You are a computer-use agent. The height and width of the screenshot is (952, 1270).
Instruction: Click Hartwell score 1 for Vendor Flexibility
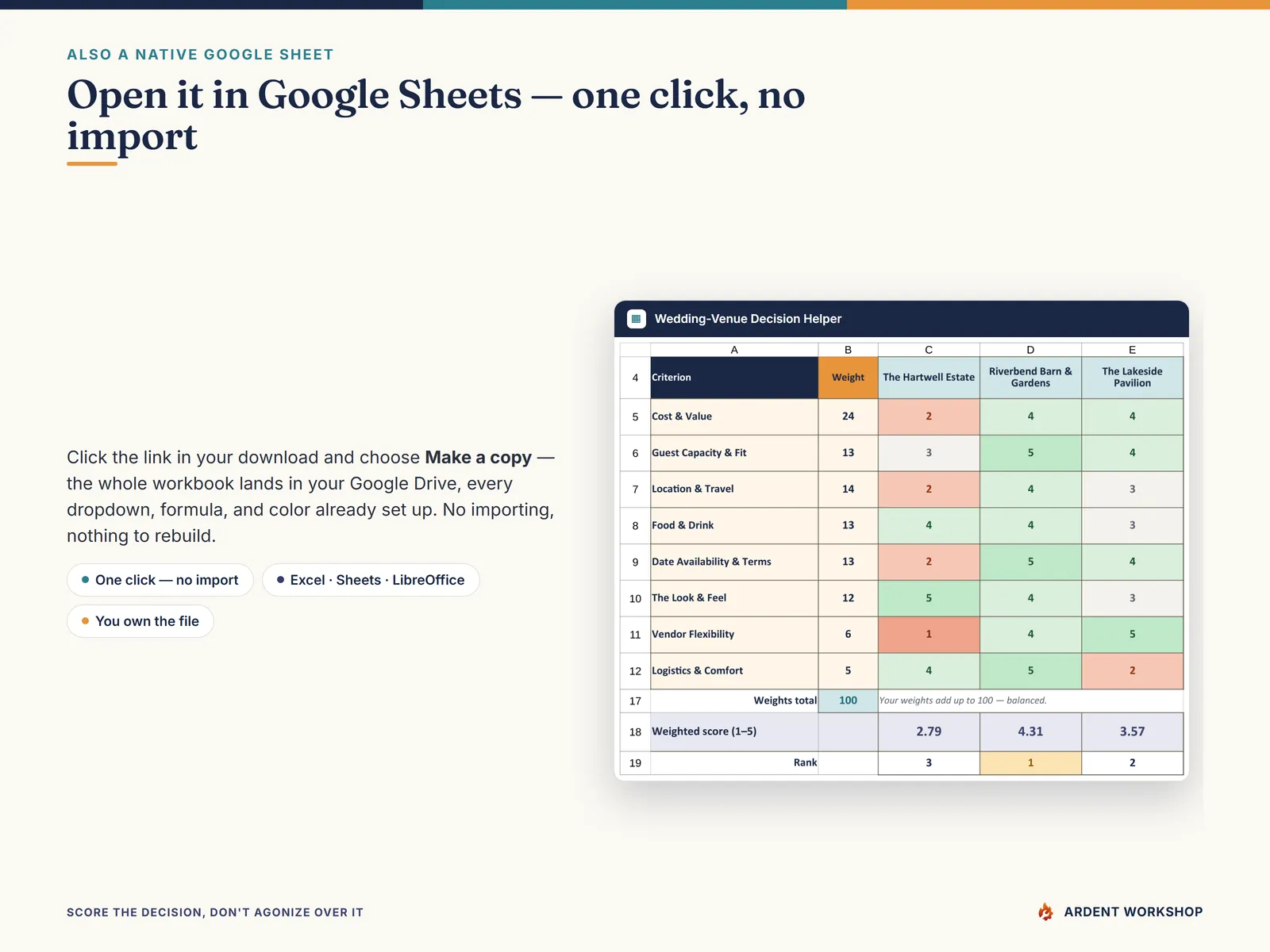929,635
